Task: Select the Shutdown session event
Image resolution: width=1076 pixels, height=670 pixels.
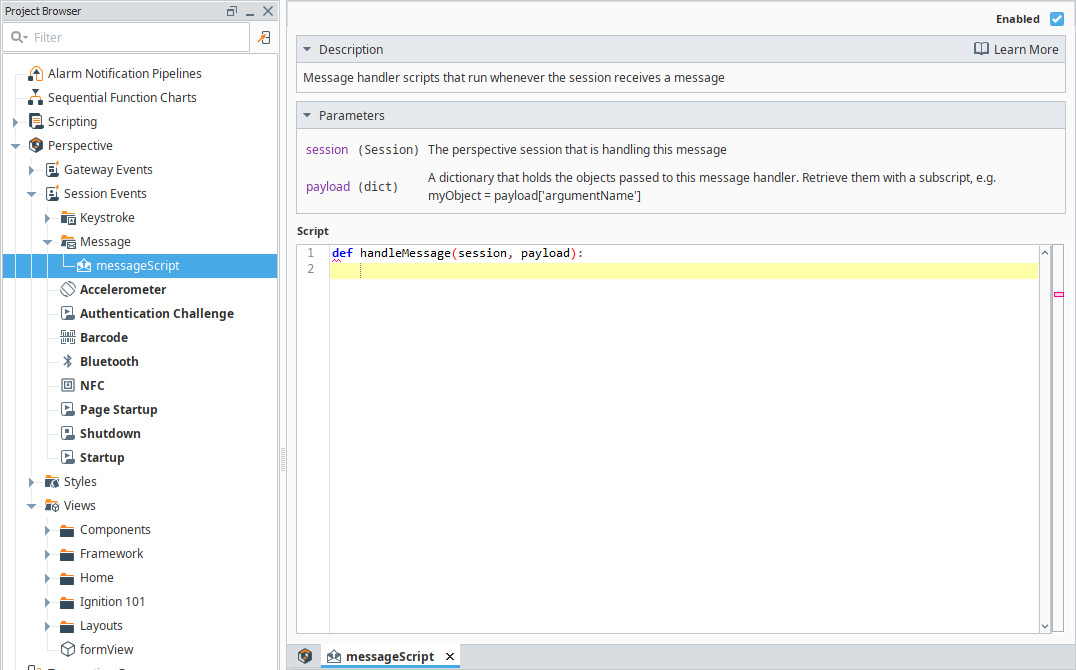Action: tap(110, 434)
